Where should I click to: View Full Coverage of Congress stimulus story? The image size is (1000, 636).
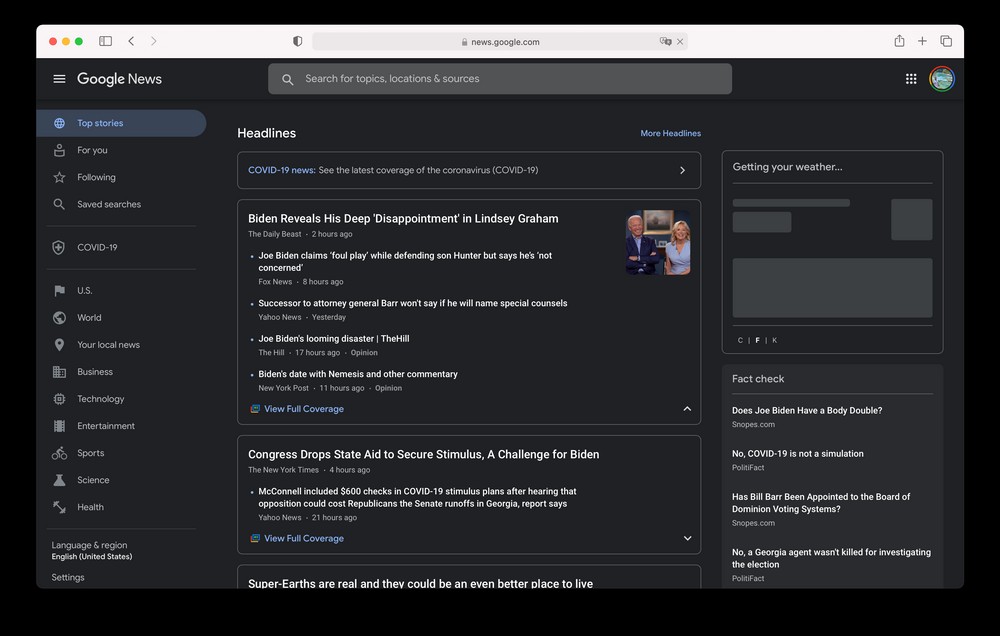coord(304,538)
